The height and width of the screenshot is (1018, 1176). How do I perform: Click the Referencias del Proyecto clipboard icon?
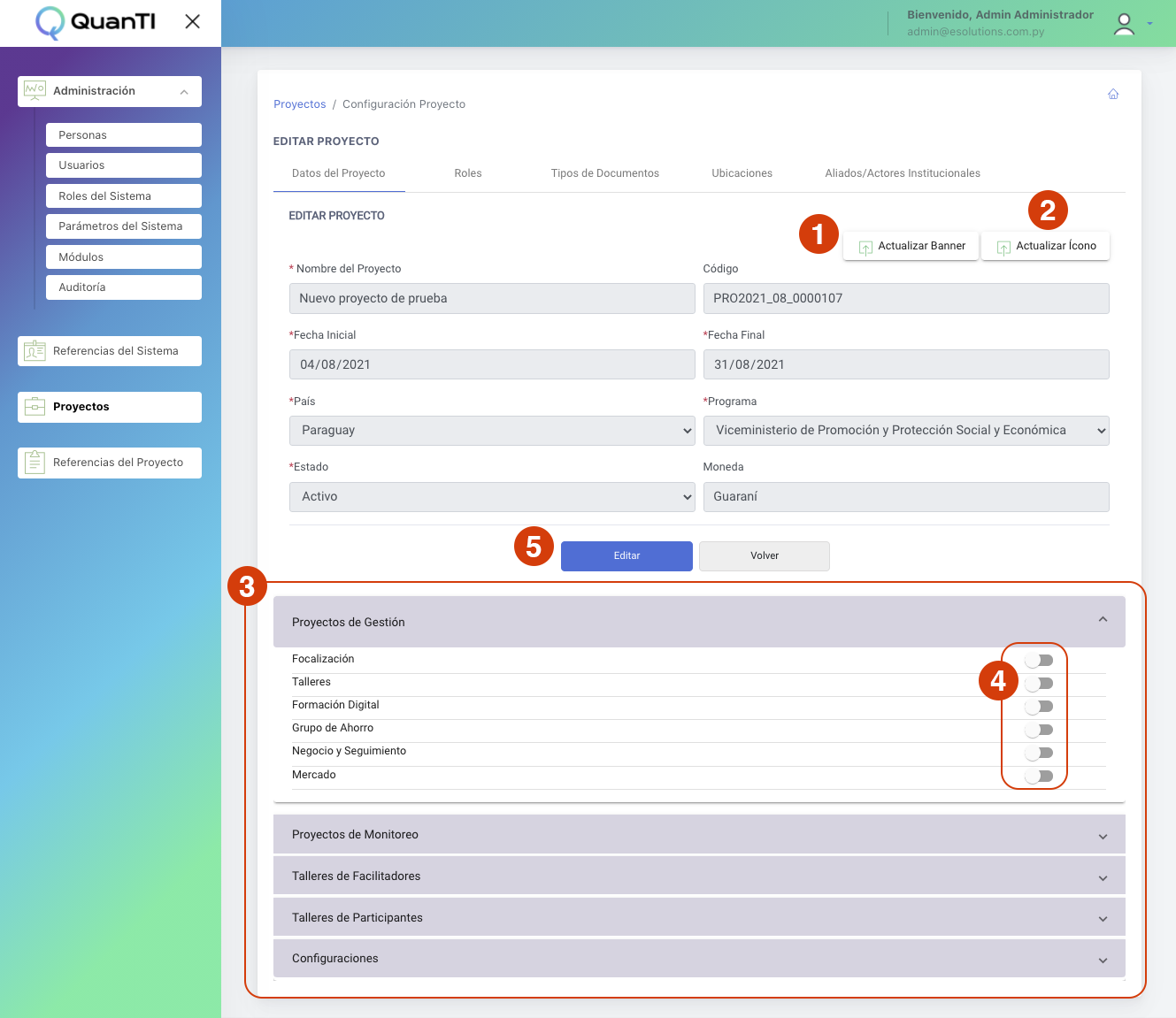tap(35, 462)
